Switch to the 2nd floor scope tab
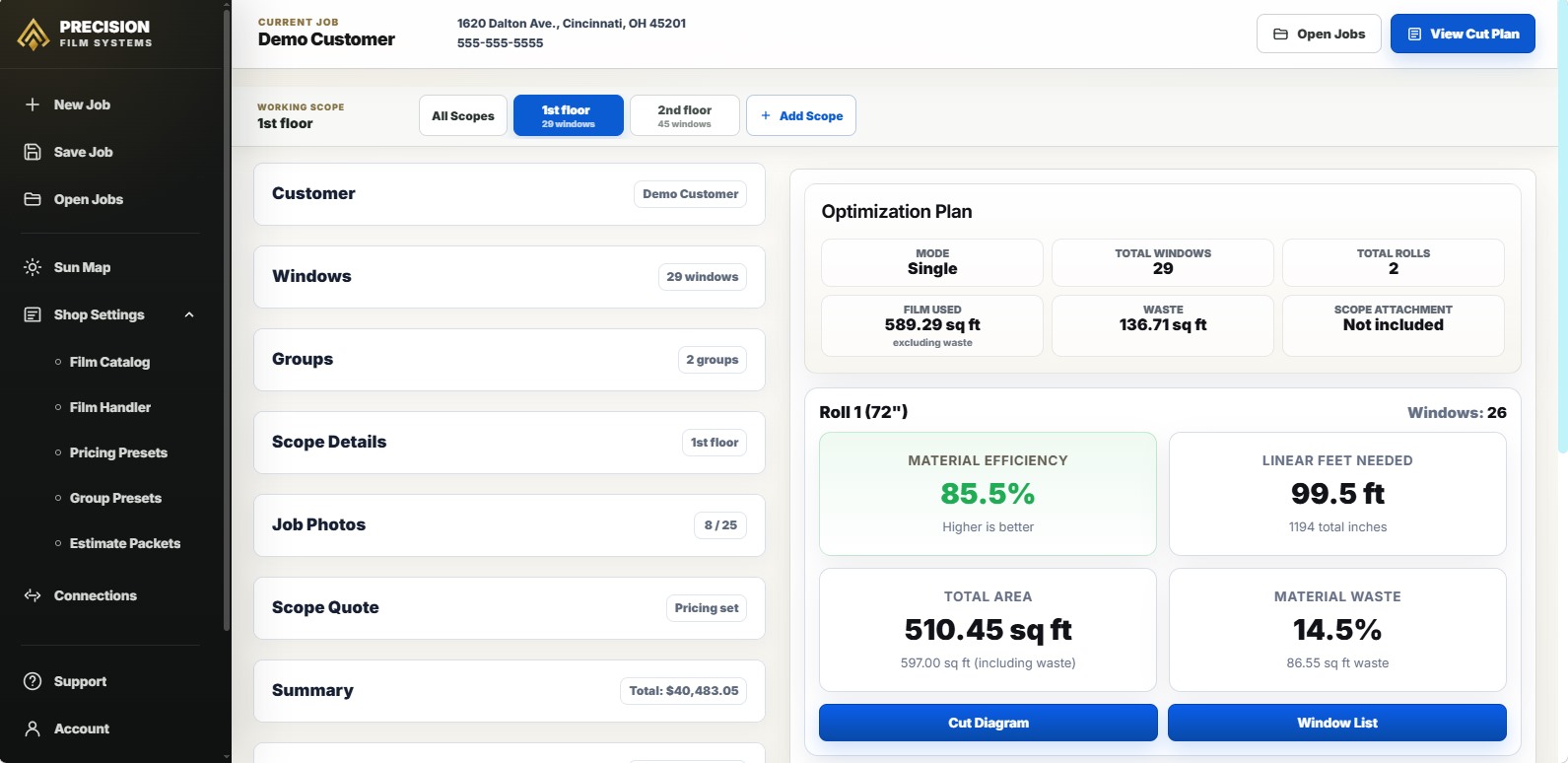 (x=685, y=115)
